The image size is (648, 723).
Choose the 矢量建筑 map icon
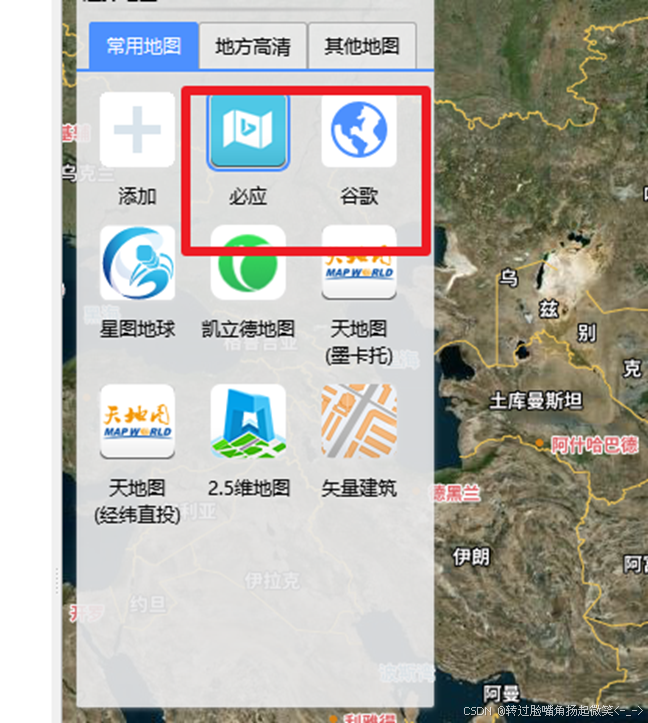click(359, 421)
